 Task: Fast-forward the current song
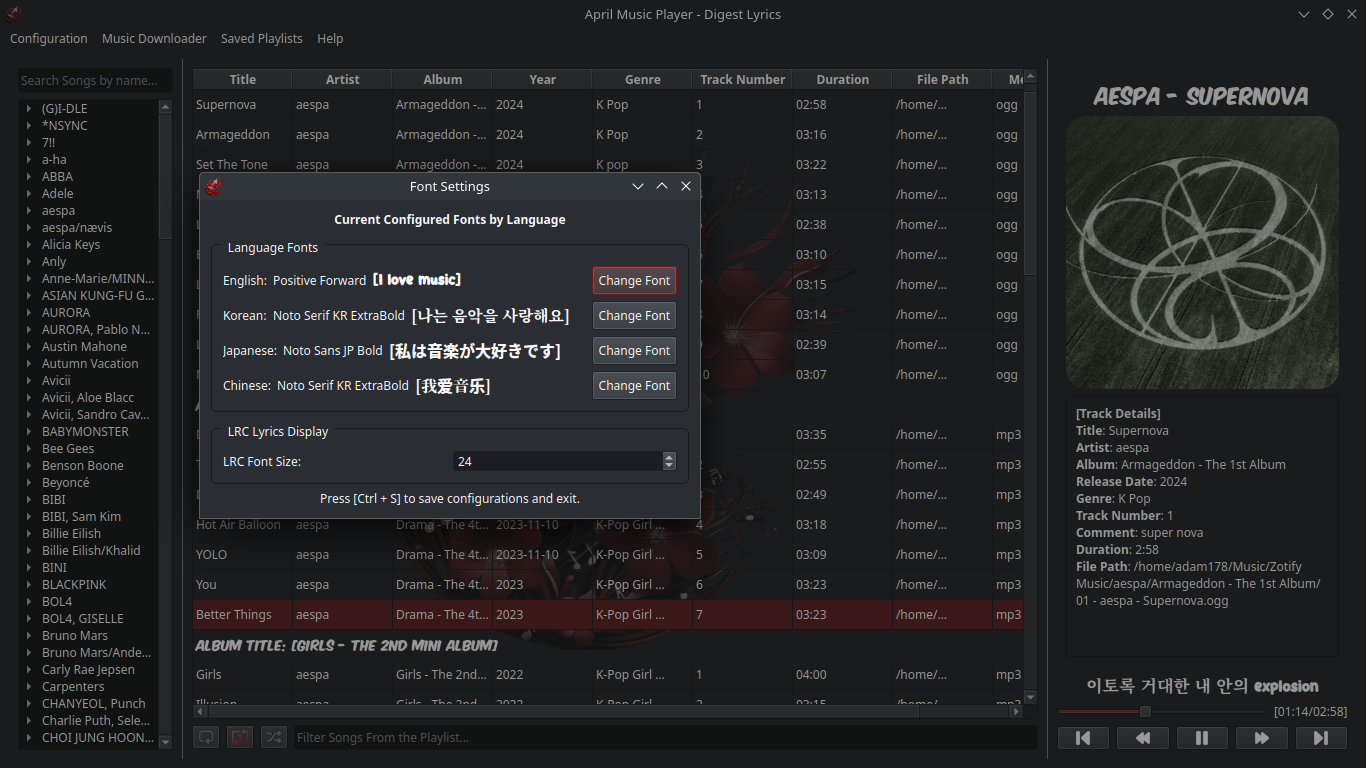click(1261, 737)
